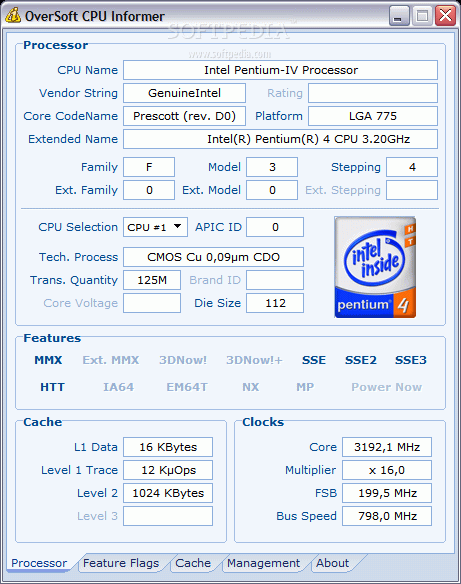Screen dimensions: 461x584
Task: Switch to the Cache tab
Action: (x=193, y=563)
